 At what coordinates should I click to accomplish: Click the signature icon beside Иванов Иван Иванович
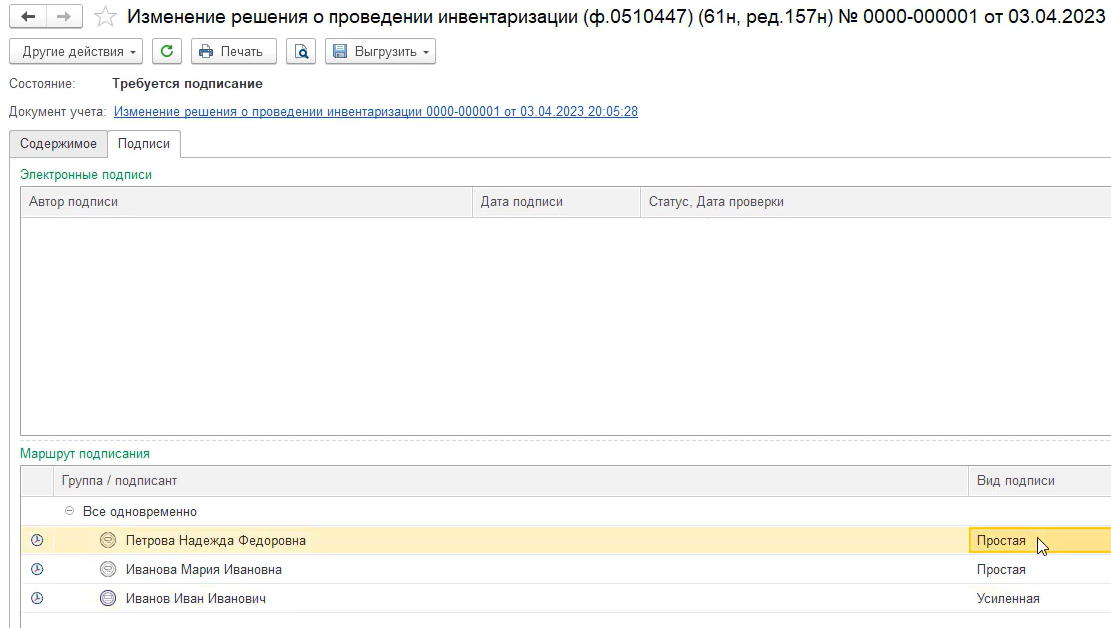[108, 598]
